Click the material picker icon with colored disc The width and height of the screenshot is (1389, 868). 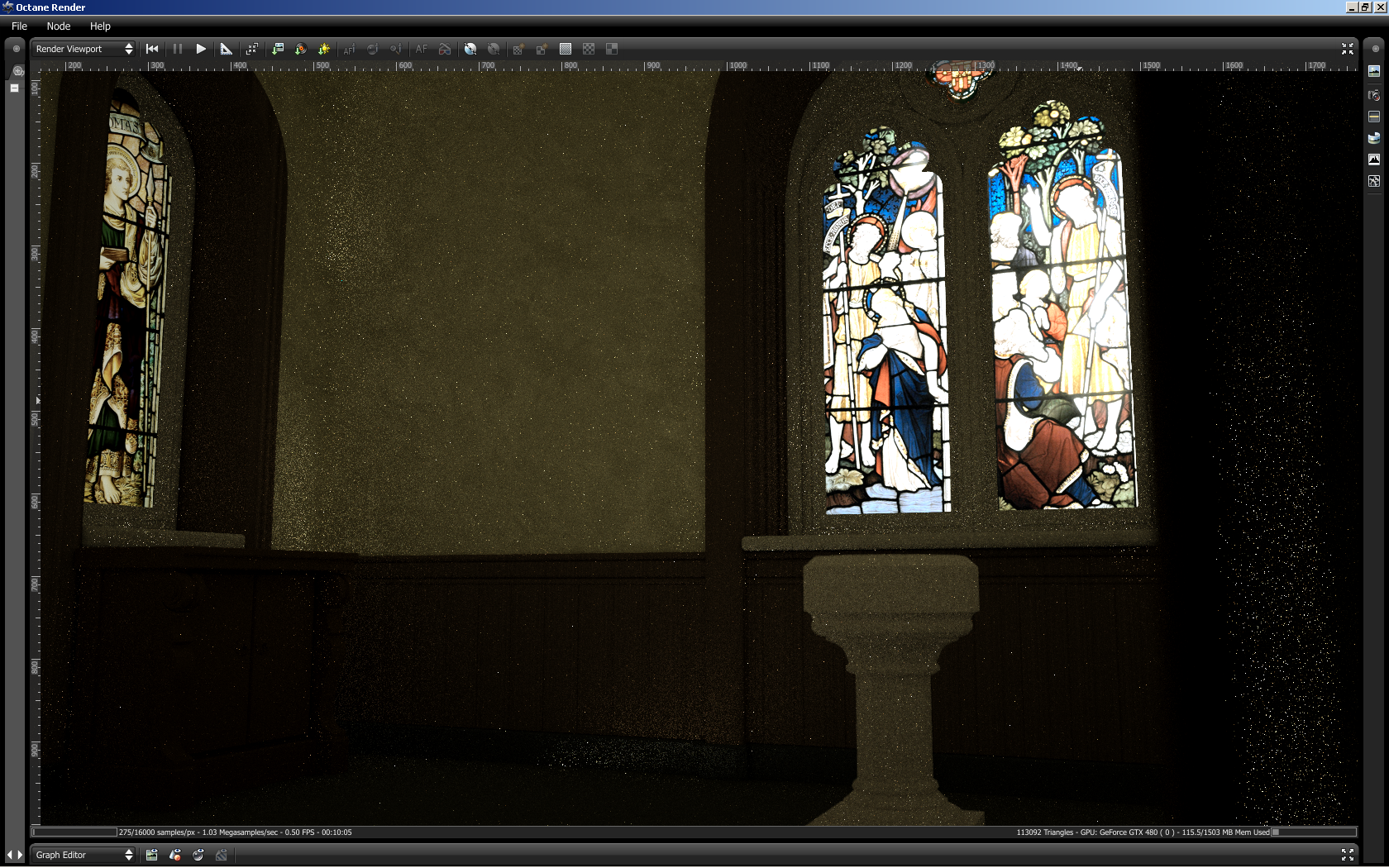click(x=301, y=49)
